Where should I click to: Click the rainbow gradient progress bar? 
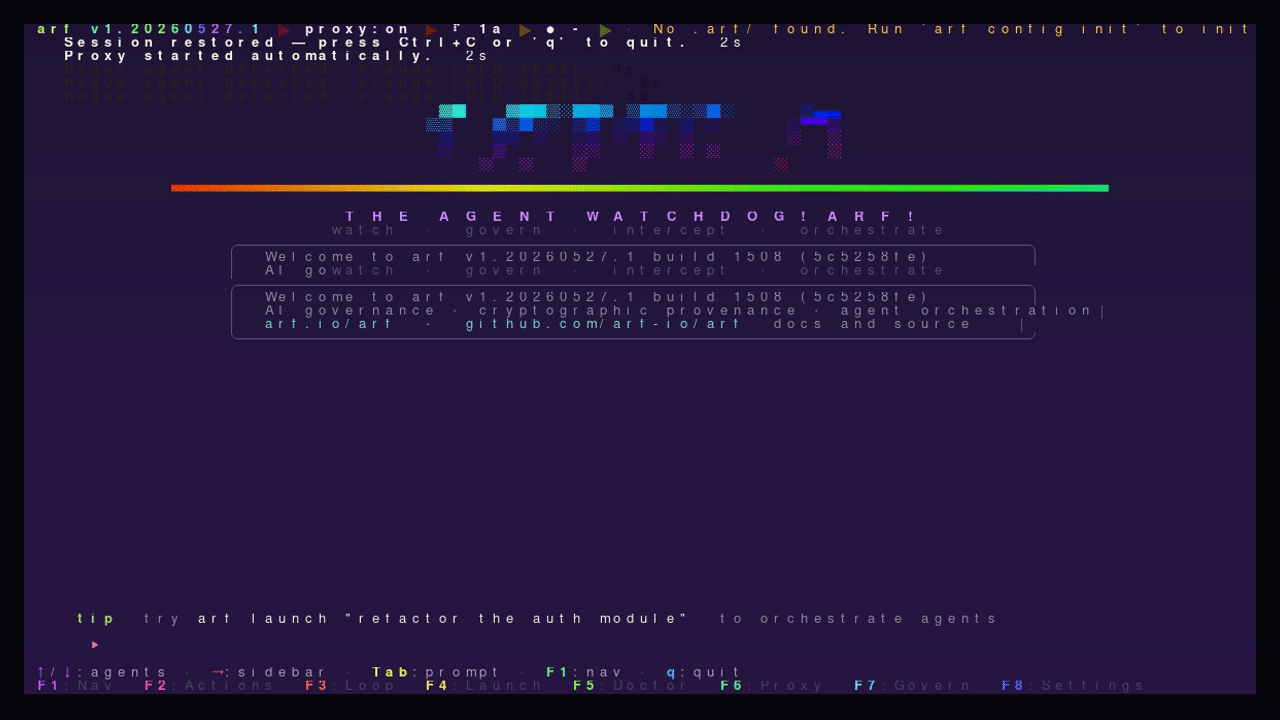(640, 188)
